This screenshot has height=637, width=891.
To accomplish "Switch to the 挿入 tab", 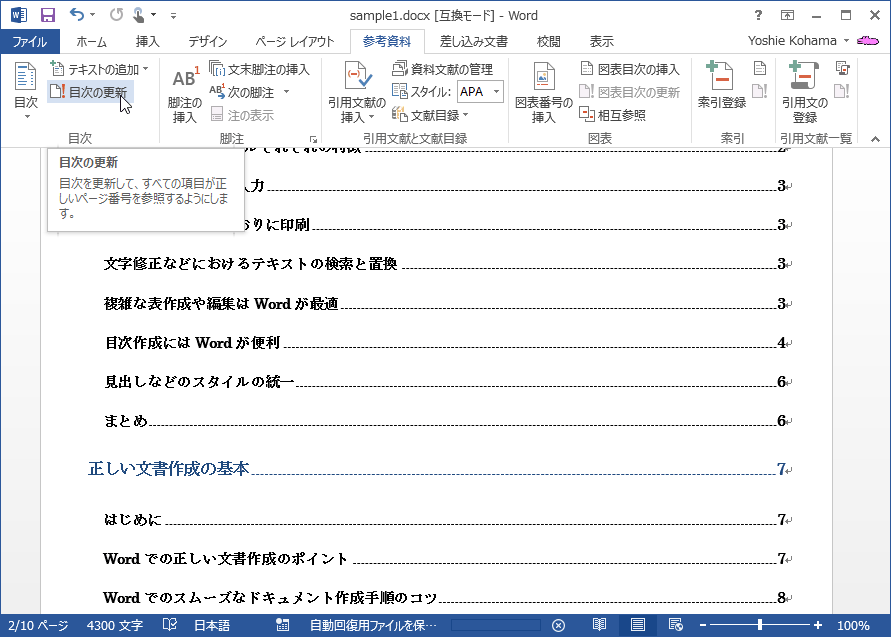I will [x=148, y=41].
